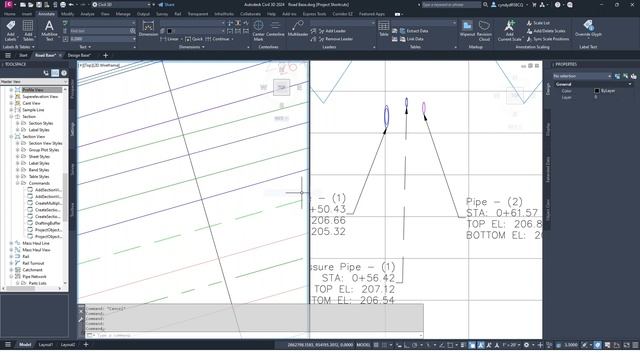
Task: Click the Save icon in quick access toolbar
Action: (x=39, y=4)
